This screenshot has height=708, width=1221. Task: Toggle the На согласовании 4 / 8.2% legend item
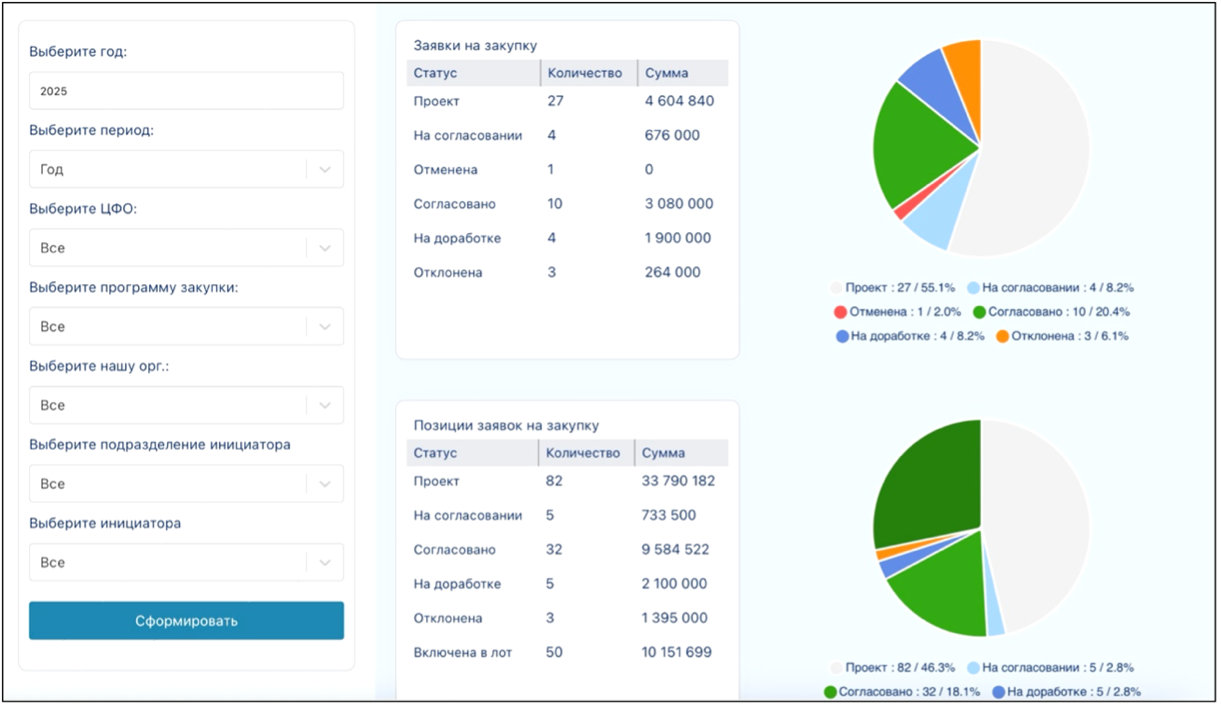[1050, 288]
